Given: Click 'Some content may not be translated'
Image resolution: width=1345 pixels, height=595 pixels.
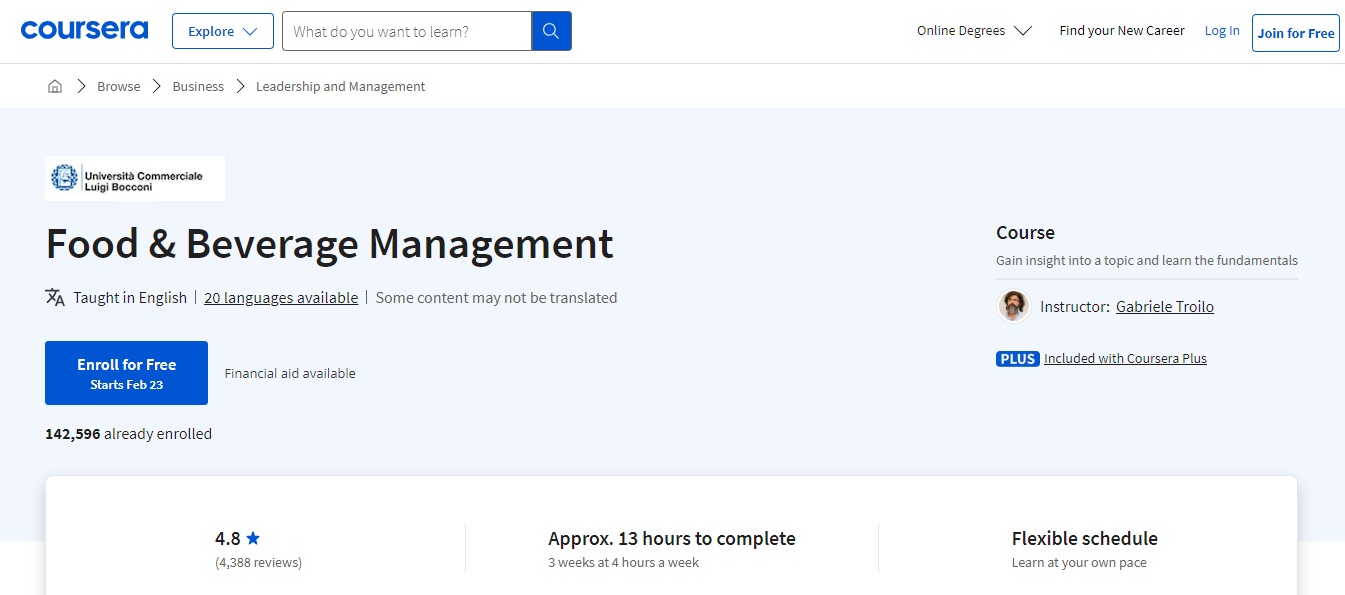Looking at the screenshot, I should (496, 297).
